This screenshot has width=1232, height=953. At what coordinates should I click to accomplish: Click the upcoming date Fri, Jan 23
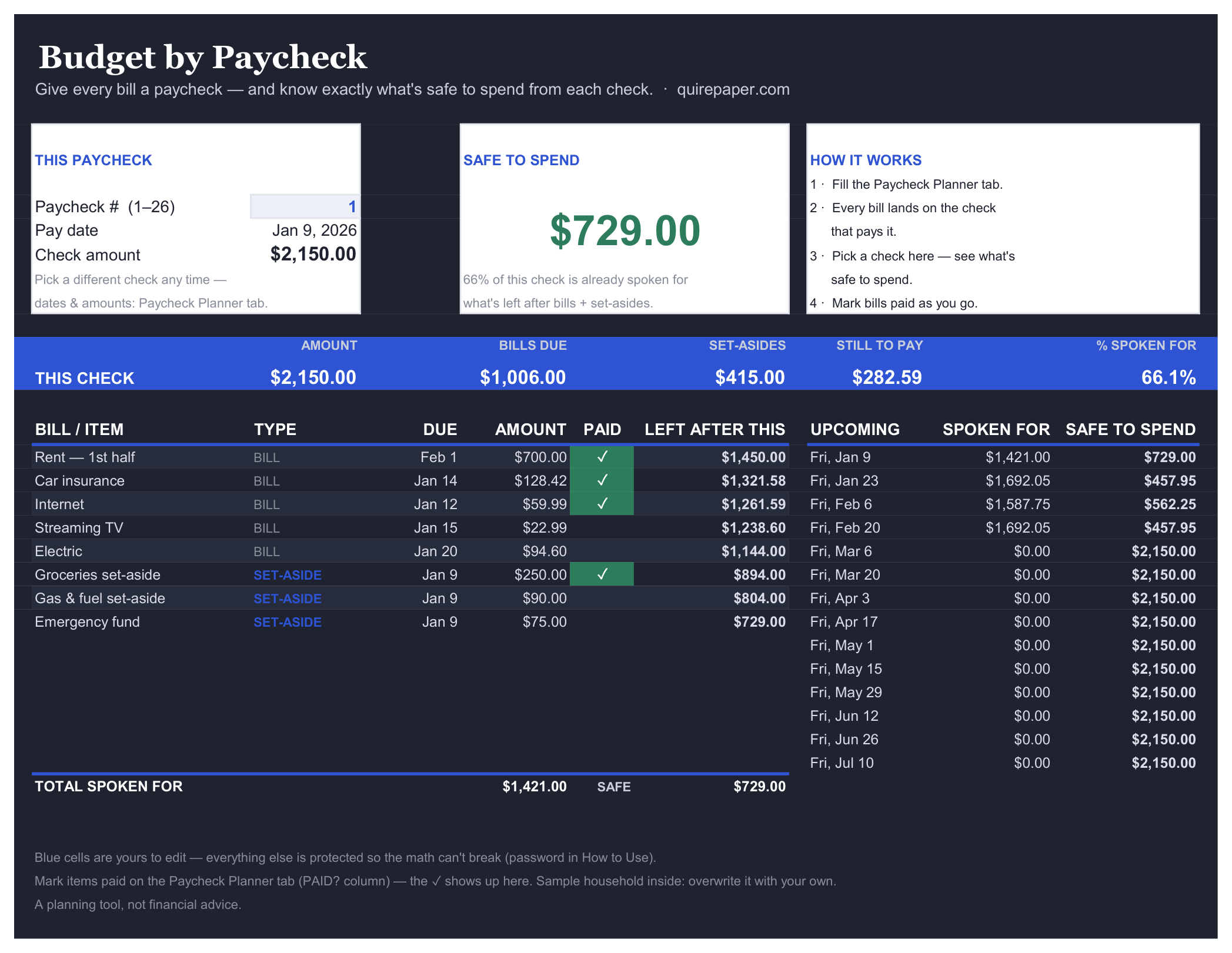(x=844, y=480)
